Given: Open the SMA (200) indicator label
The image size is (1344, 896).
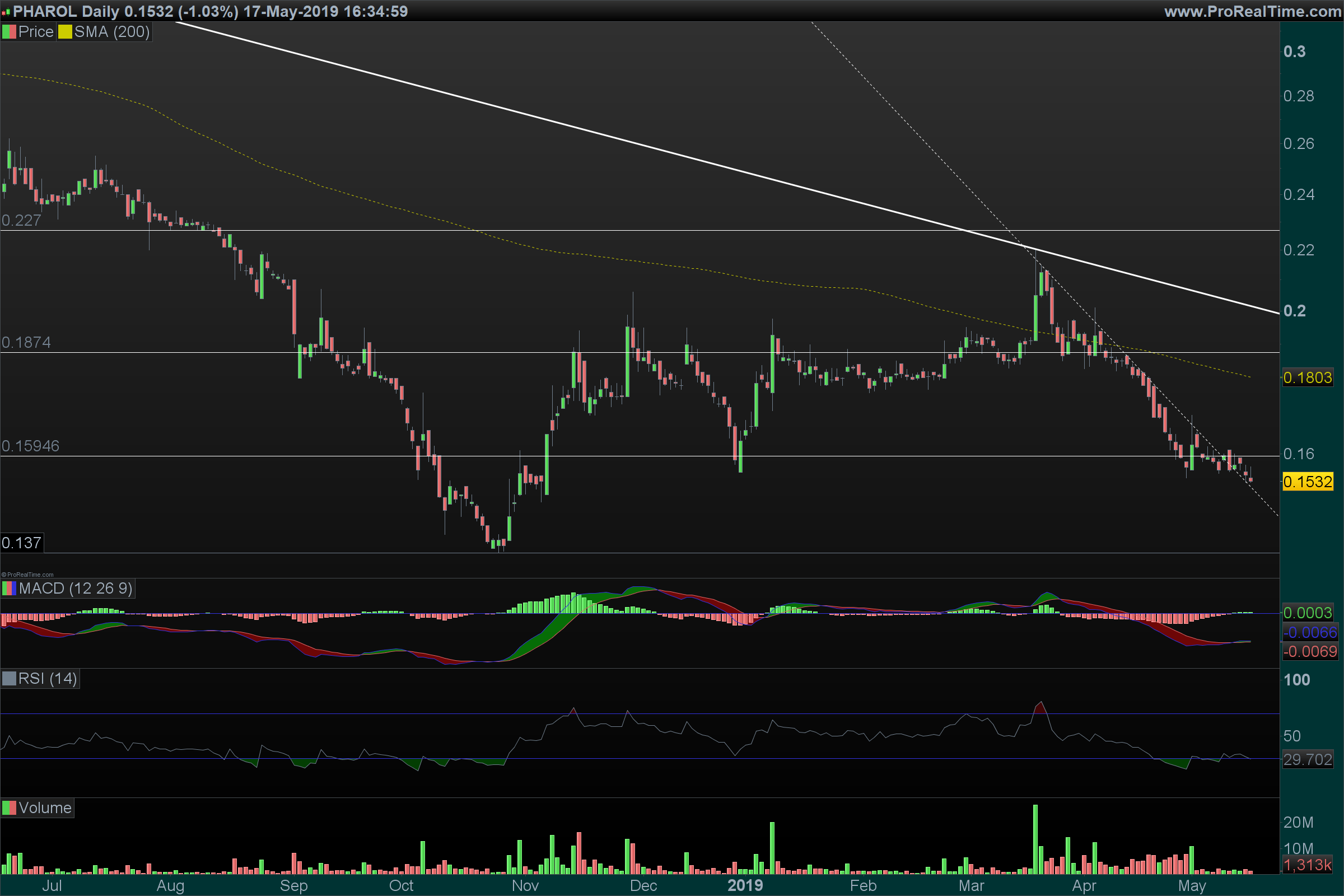Looking at the screenshot, I should click(x=111, y=32).
